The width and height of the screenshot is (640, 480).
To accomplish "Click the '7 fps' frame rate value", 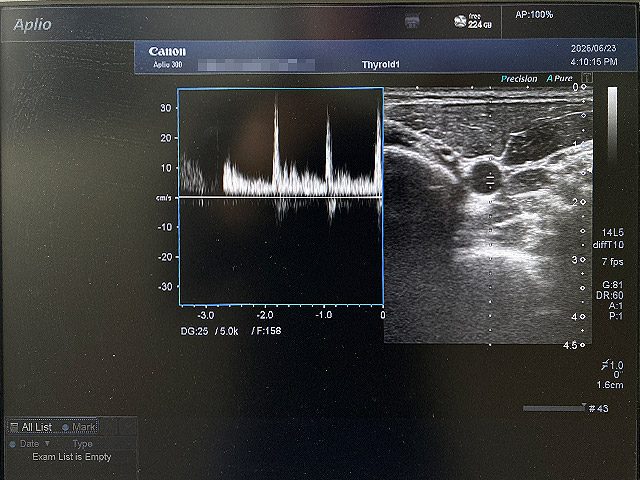I will pyautogui.click(x=612, y=262).
